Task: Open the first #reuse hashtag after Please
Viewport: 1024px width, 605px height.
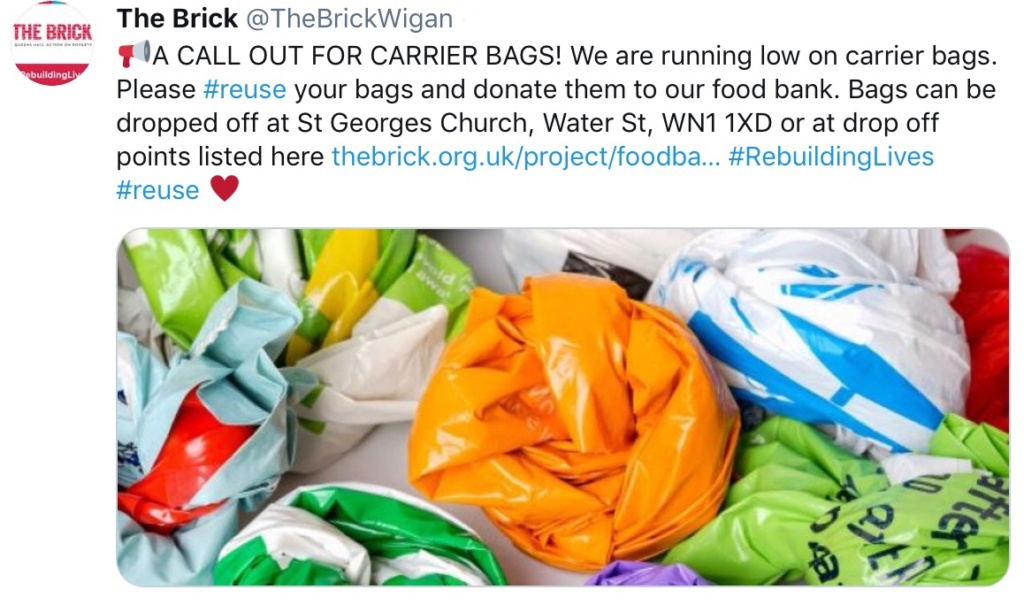Action: coord(244,90)
